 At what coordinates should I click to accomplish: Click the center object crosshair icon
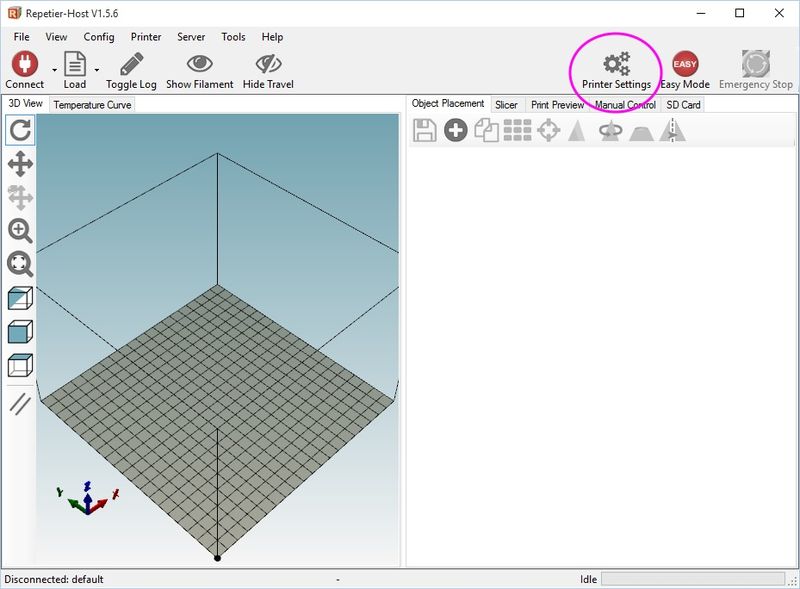click(549, 130)
